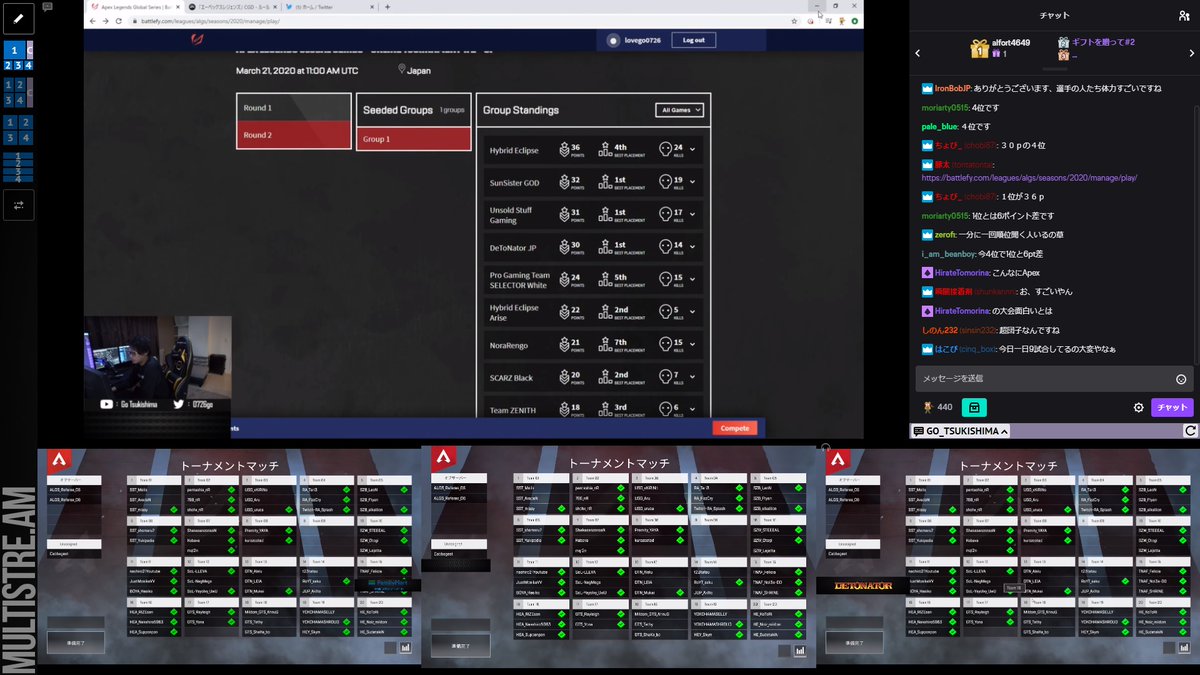Click the streamer webcam overlay
The image size is (1200, 675).
157,356
